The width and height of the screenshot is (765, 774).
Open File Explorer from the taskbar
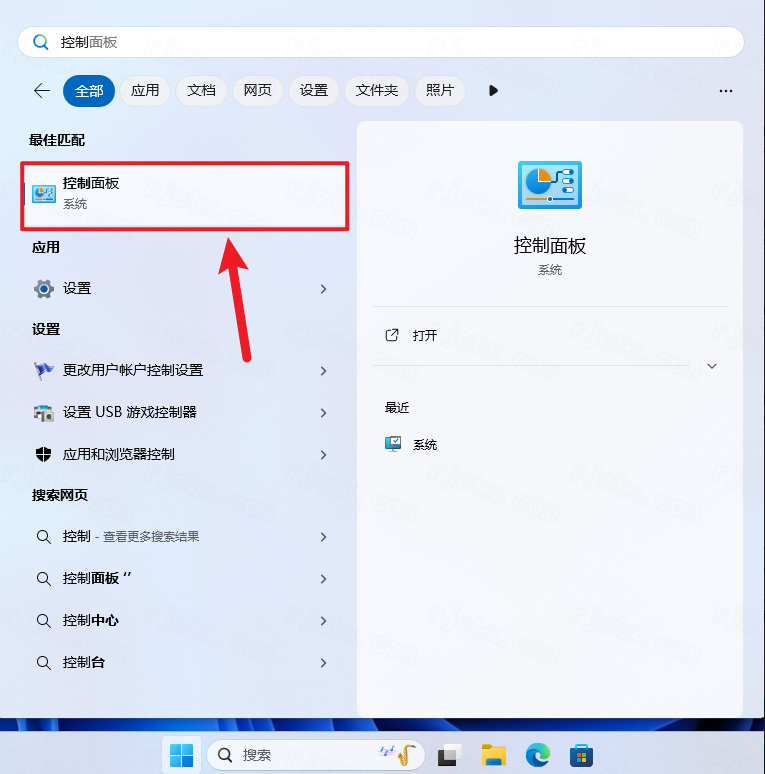pos(492,755)
